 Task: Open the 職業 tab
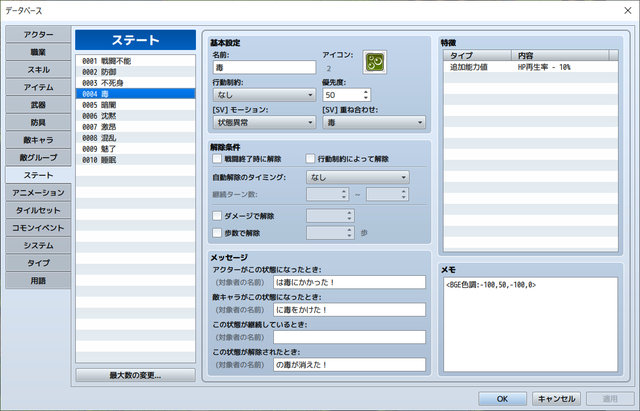pyautogui.click(x=38, y=52)
